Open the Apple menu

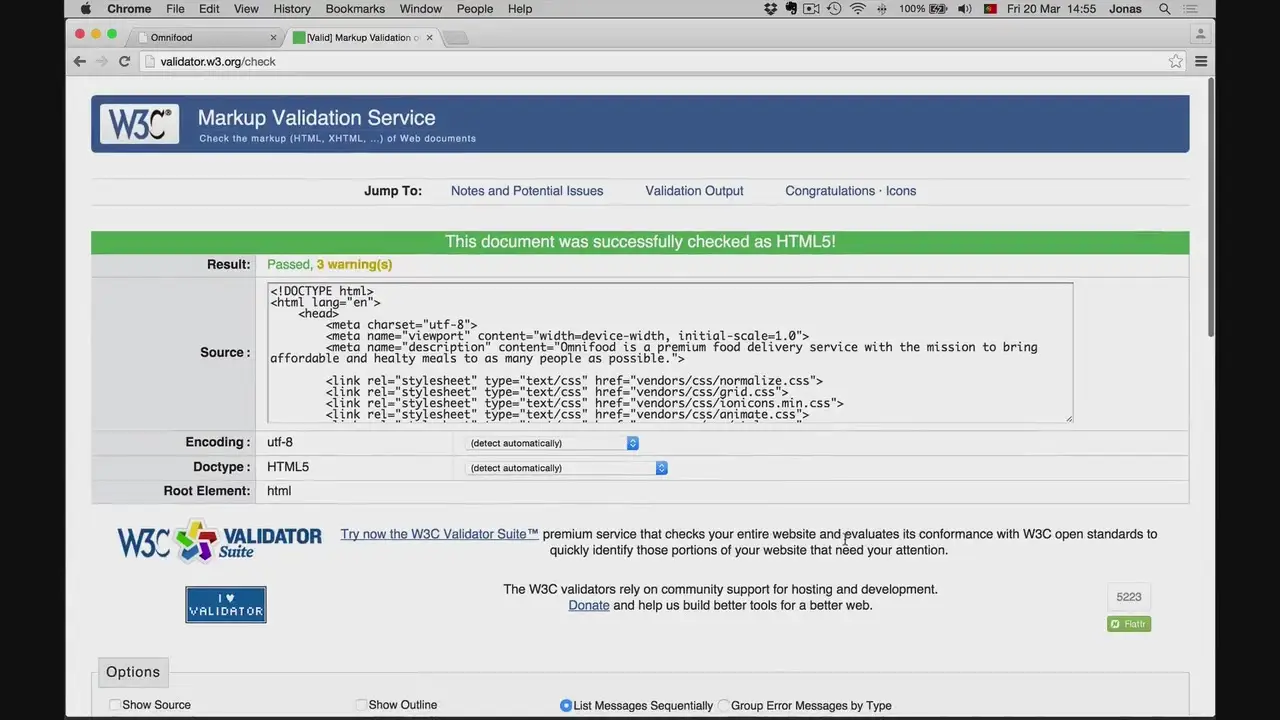pyautogui.click(x=85, y=9)
